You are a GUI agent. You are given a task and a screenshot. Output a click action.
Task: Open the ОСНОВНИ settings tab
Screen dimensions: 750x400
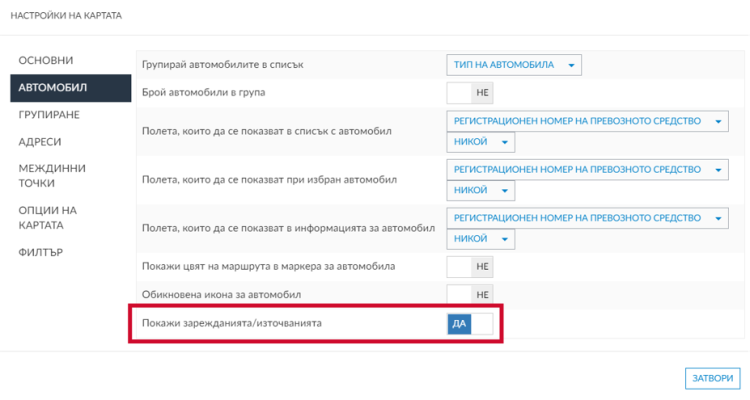click(46, 61)
